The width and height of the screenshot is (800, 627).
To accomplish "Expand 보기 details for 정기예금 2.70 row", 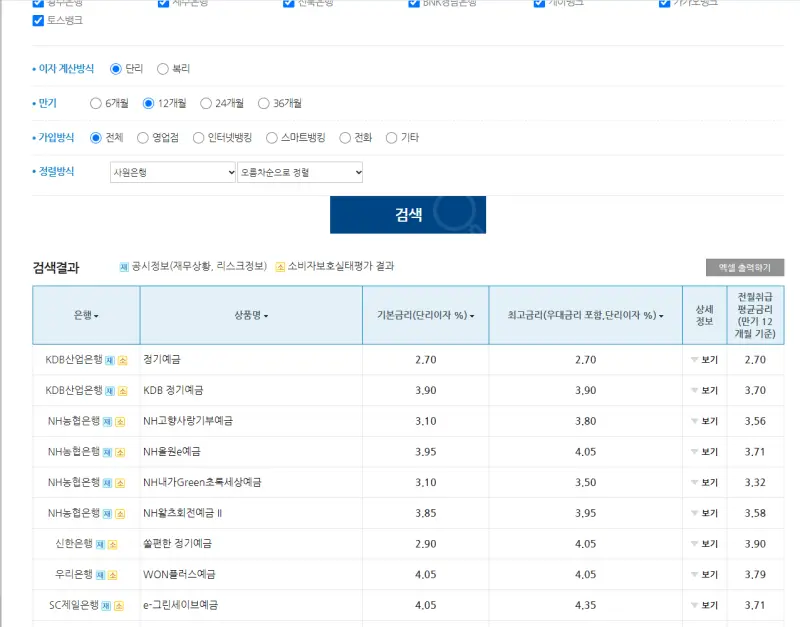I will click(x=705, y=360).
